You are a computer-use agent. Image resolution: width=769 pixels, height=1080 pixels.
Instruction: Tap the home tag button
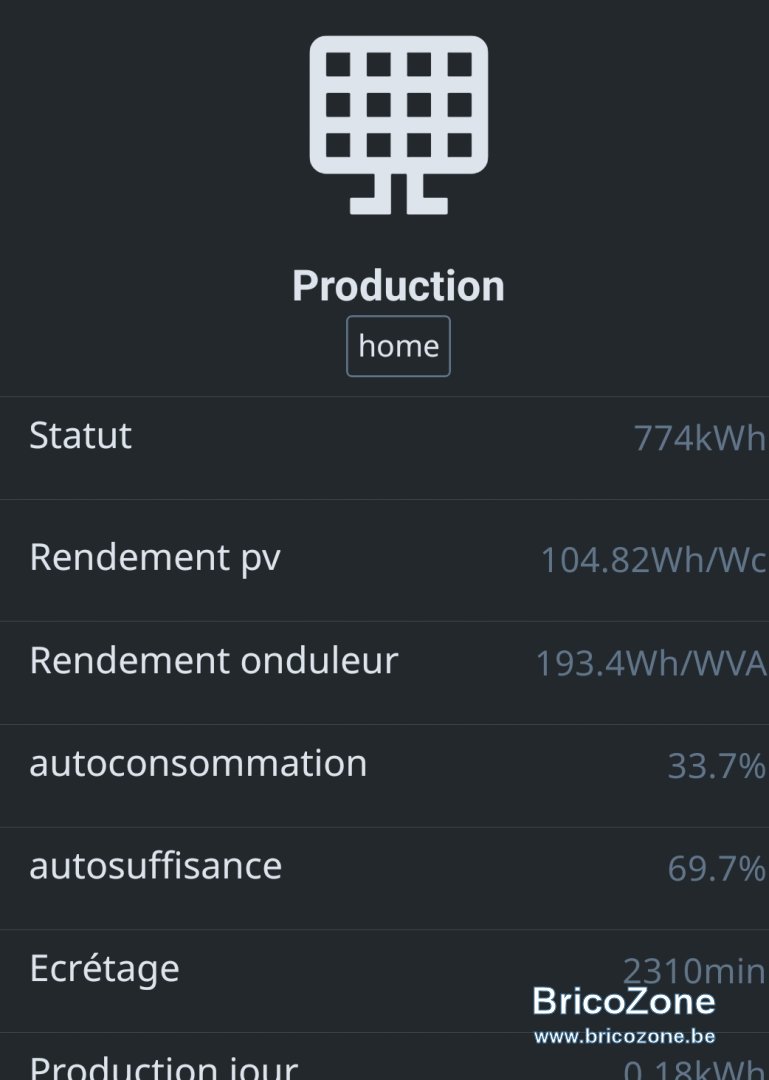(x=398, y=346)
